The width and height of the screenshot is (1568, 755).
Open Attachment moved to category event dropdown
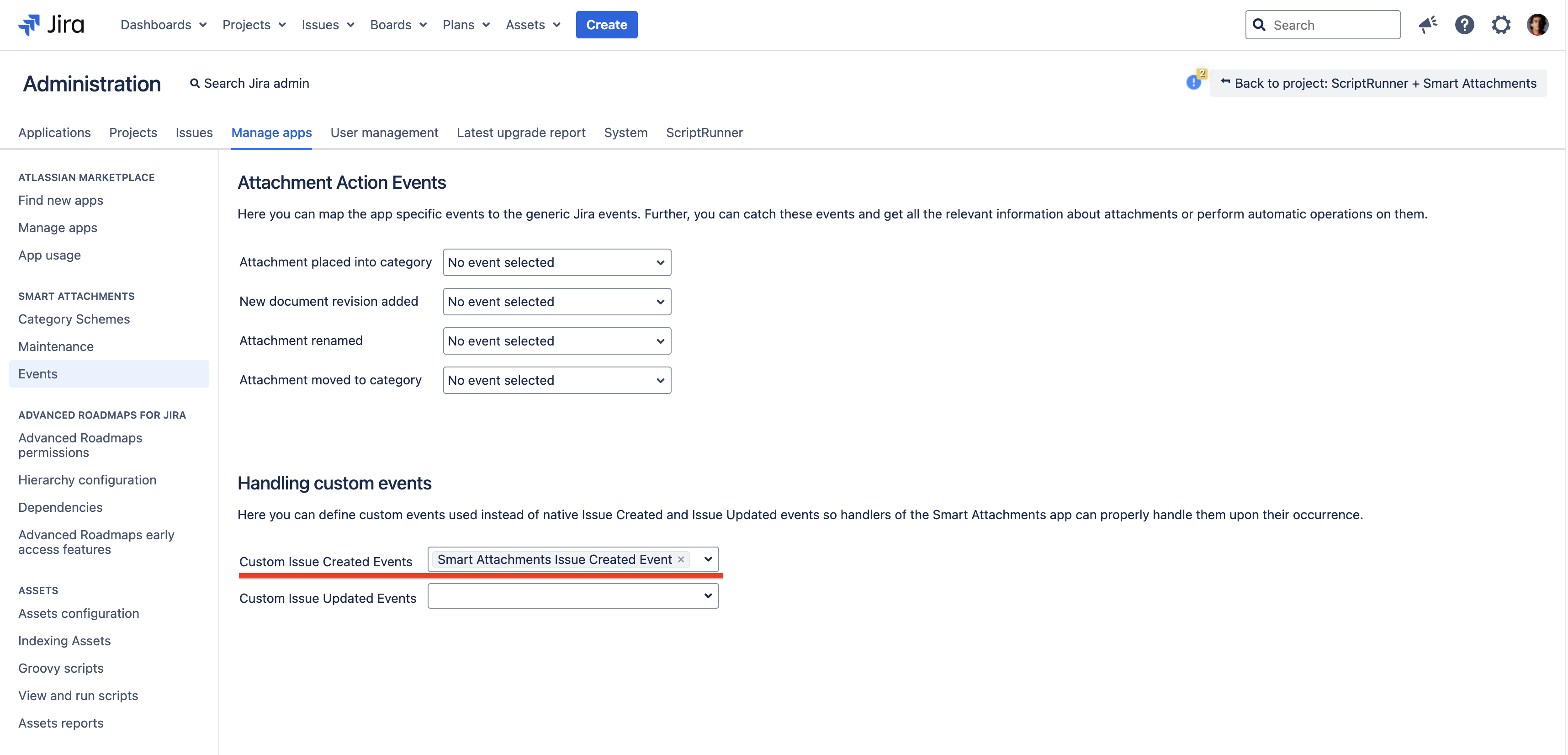click(x=557, y=380)
